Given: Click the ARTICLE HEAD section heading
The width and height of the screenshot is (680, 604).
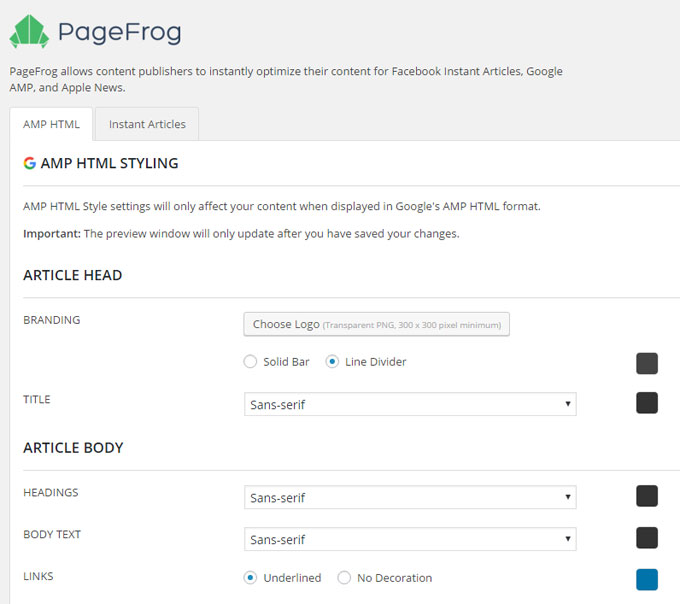Looking at the screenshot, I should [x=72, y=275].
